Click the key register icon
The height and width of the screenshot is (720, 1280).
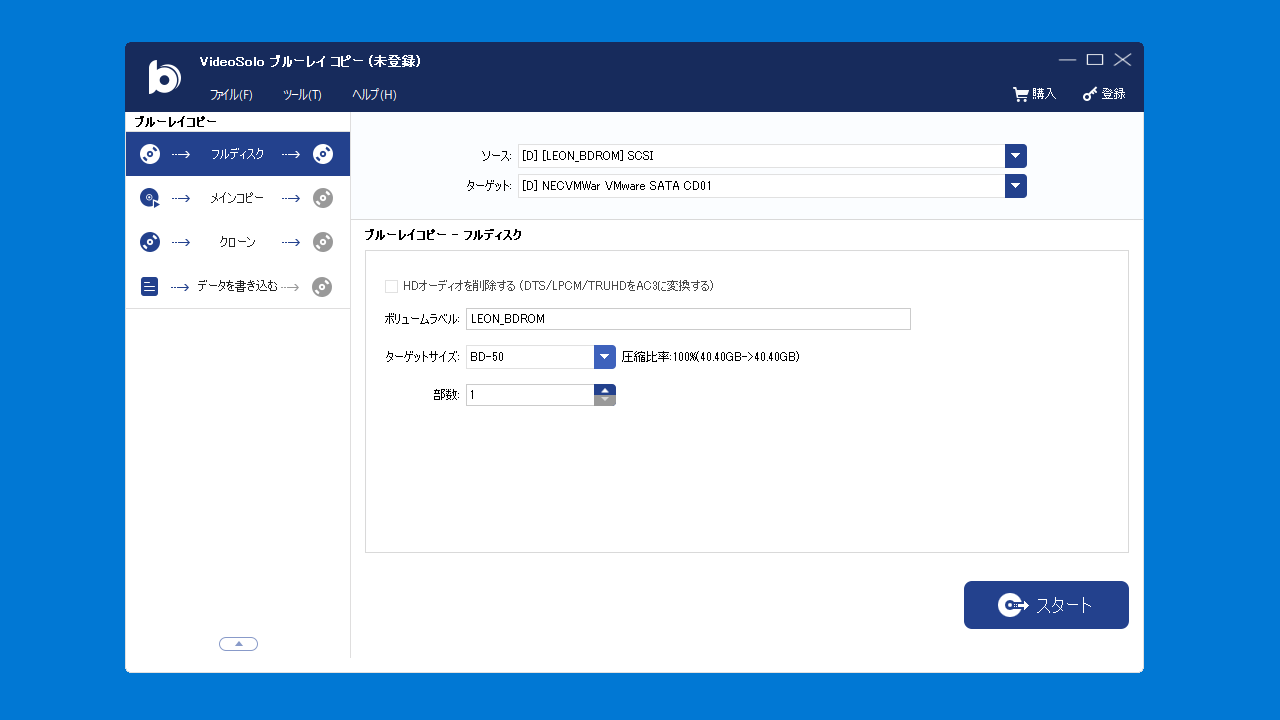[x=1090, y=94]
